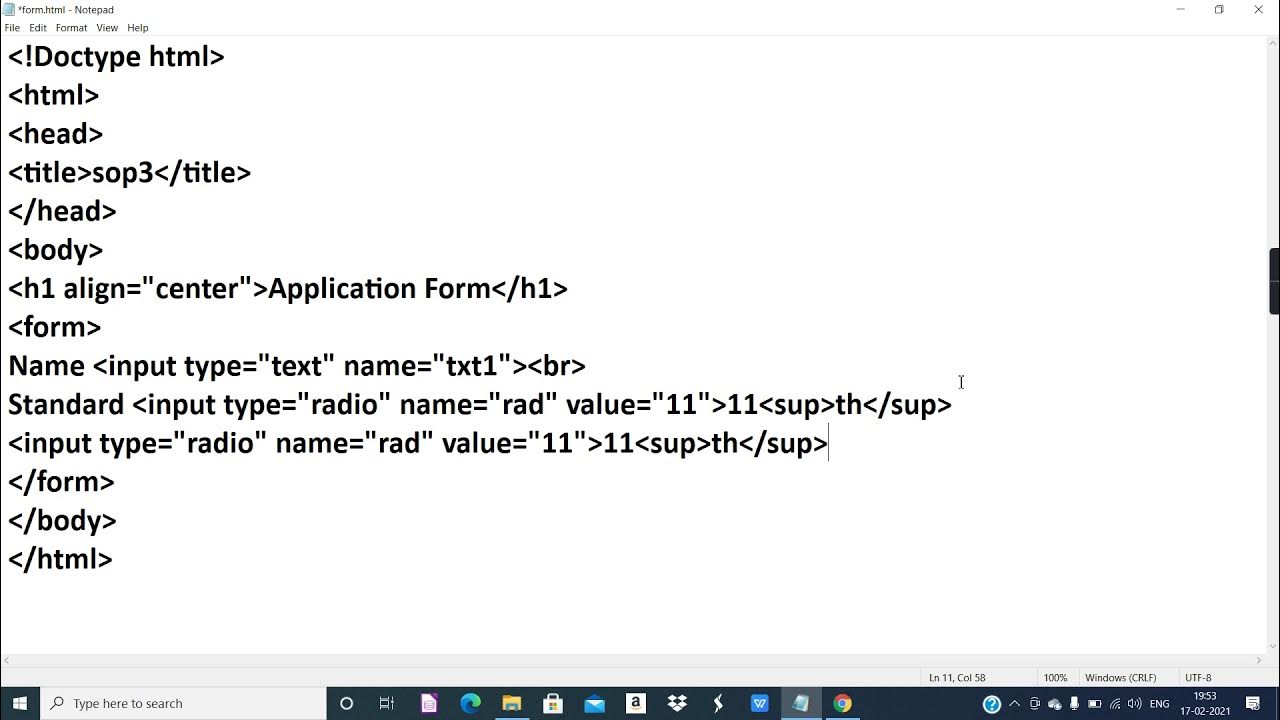
Task: Click the ENG language indicator
Action: [x=1160, y=704]
